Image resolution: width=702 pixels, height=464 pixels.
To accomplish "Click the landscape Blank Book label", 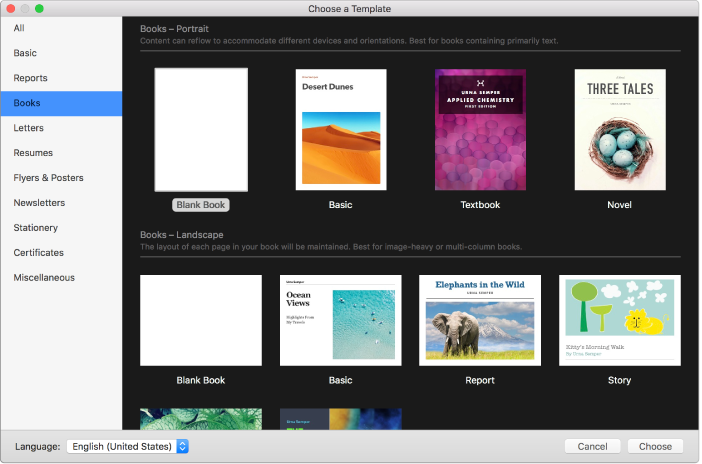I will pos(201,380).
